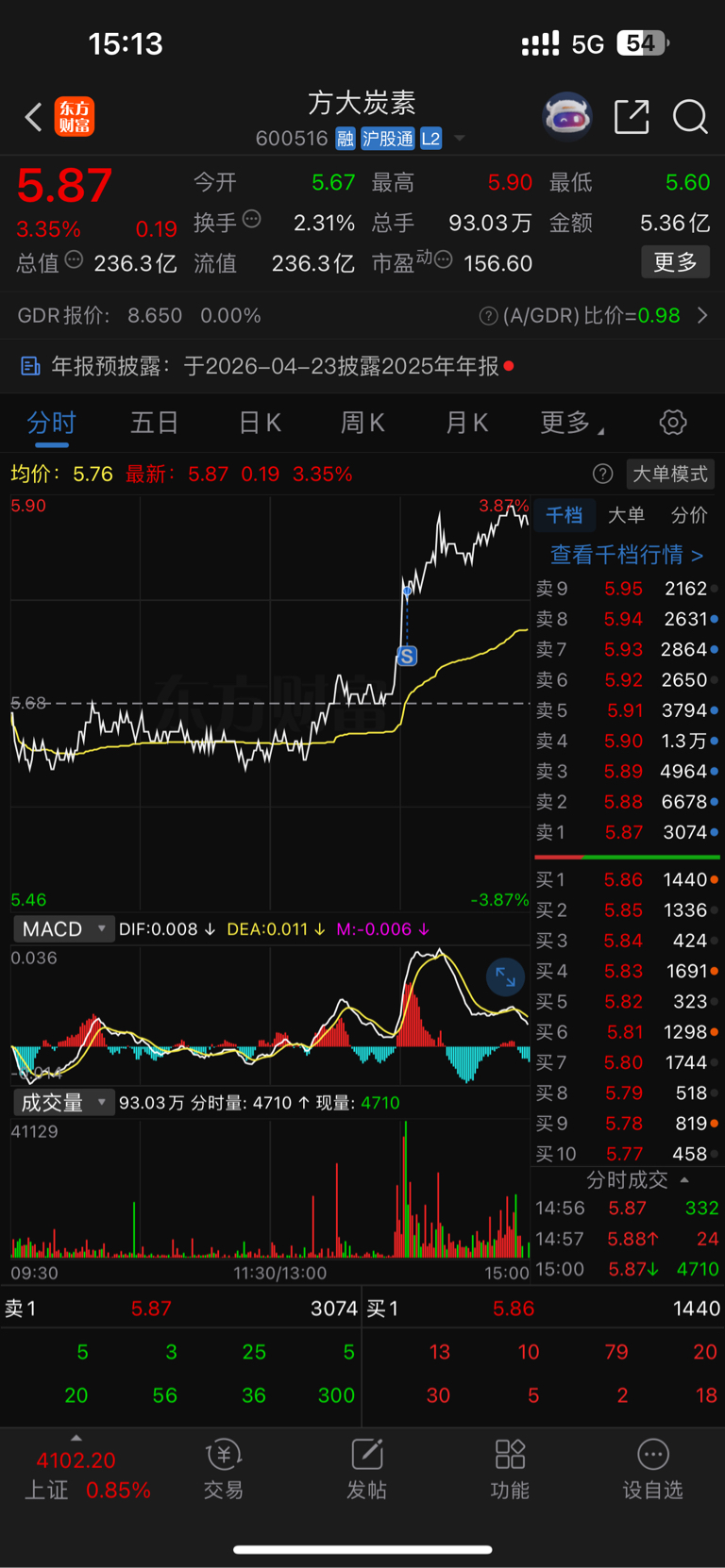Image resolution: width=725 pixels, height=1568 pixels.
Task: Tap the 卖9 order row at 5.95
Action: point(628,589)
